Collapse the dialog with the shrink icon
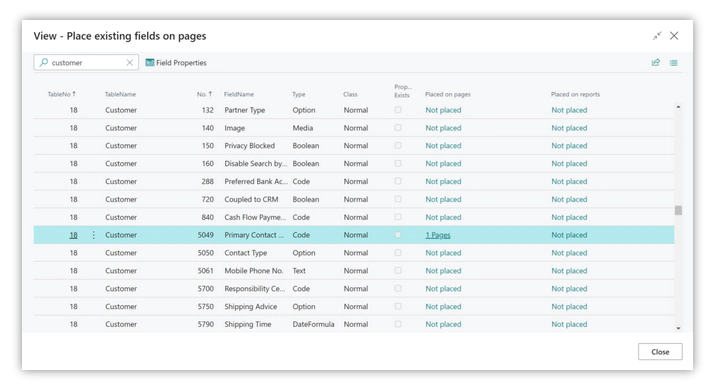 point(657,36)
